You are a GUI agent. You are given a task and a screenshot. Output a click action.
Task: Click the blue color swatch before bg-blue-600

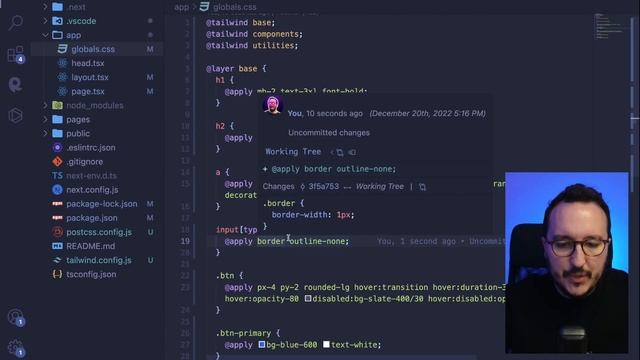pos(262,344)
